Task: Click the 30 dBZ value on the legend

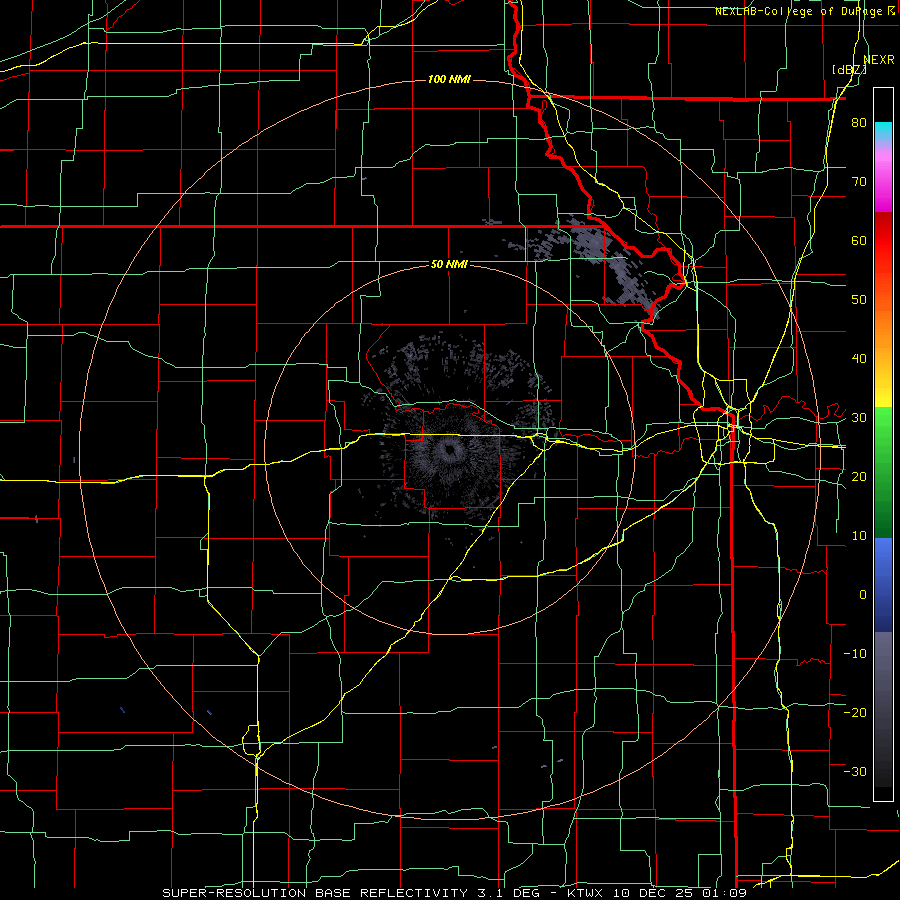Action: tap(859, 418)
